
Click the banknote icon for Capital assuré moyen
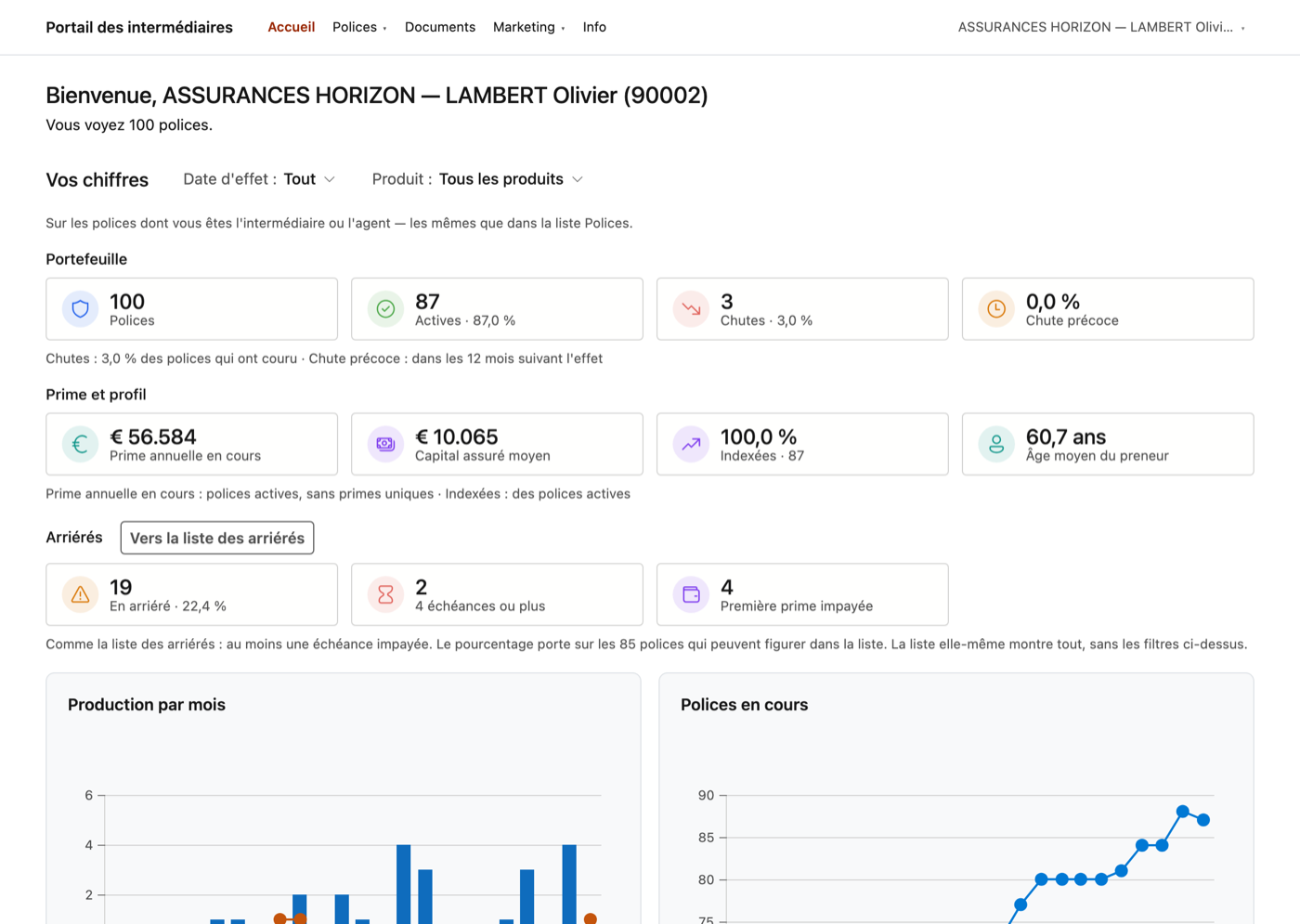(x=386, y=445)
